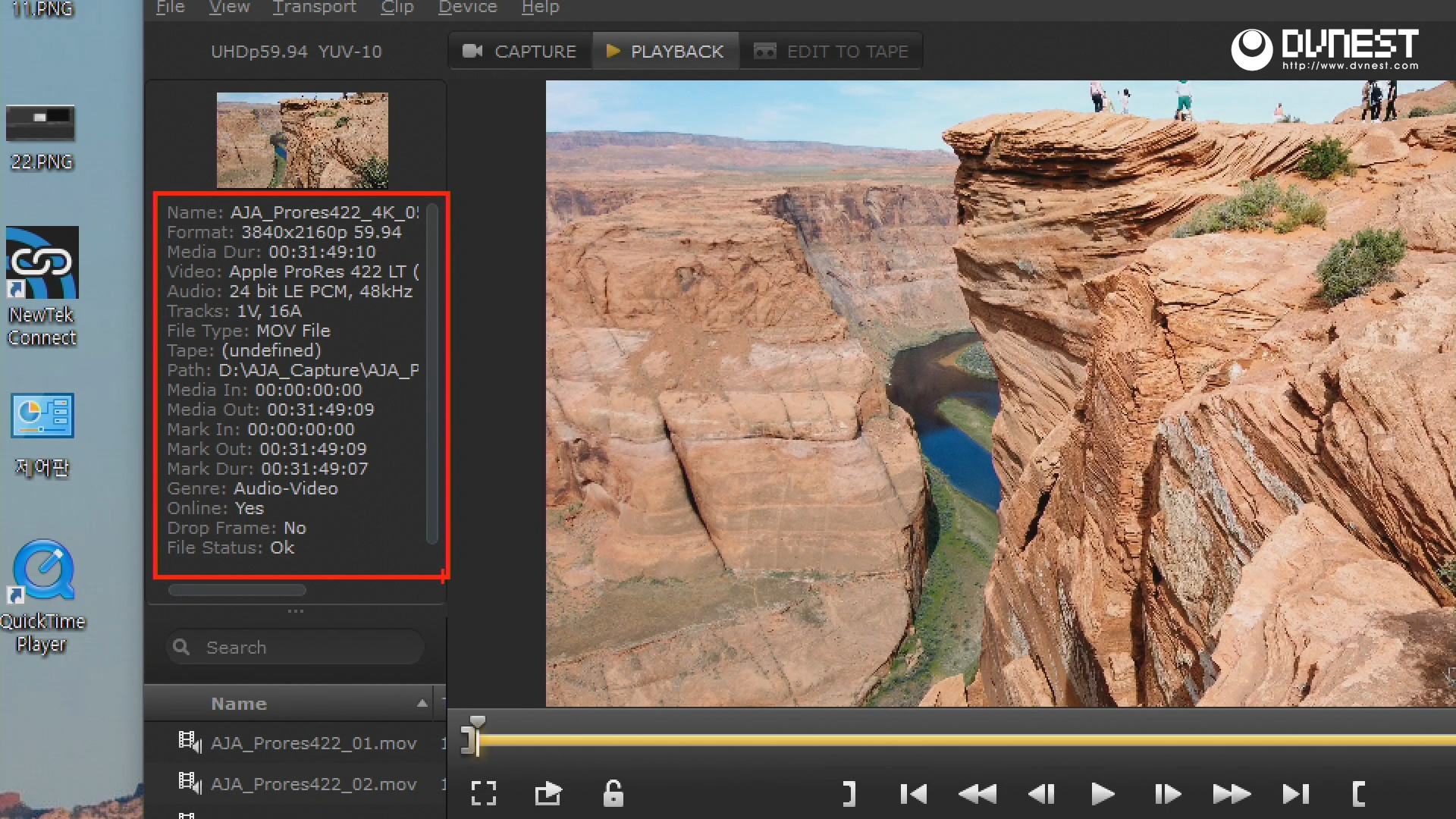Step one frame backward

pyautogui.click(x=1041, y=794)
